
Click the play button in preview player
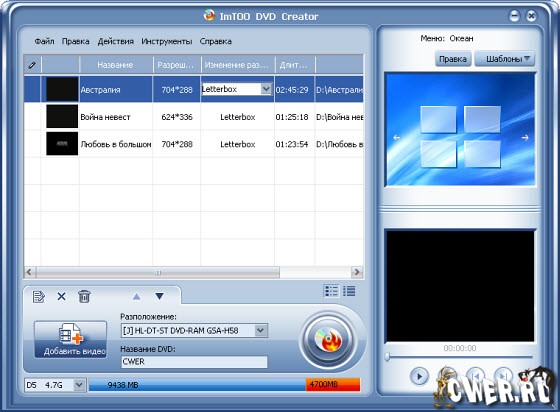419,376
